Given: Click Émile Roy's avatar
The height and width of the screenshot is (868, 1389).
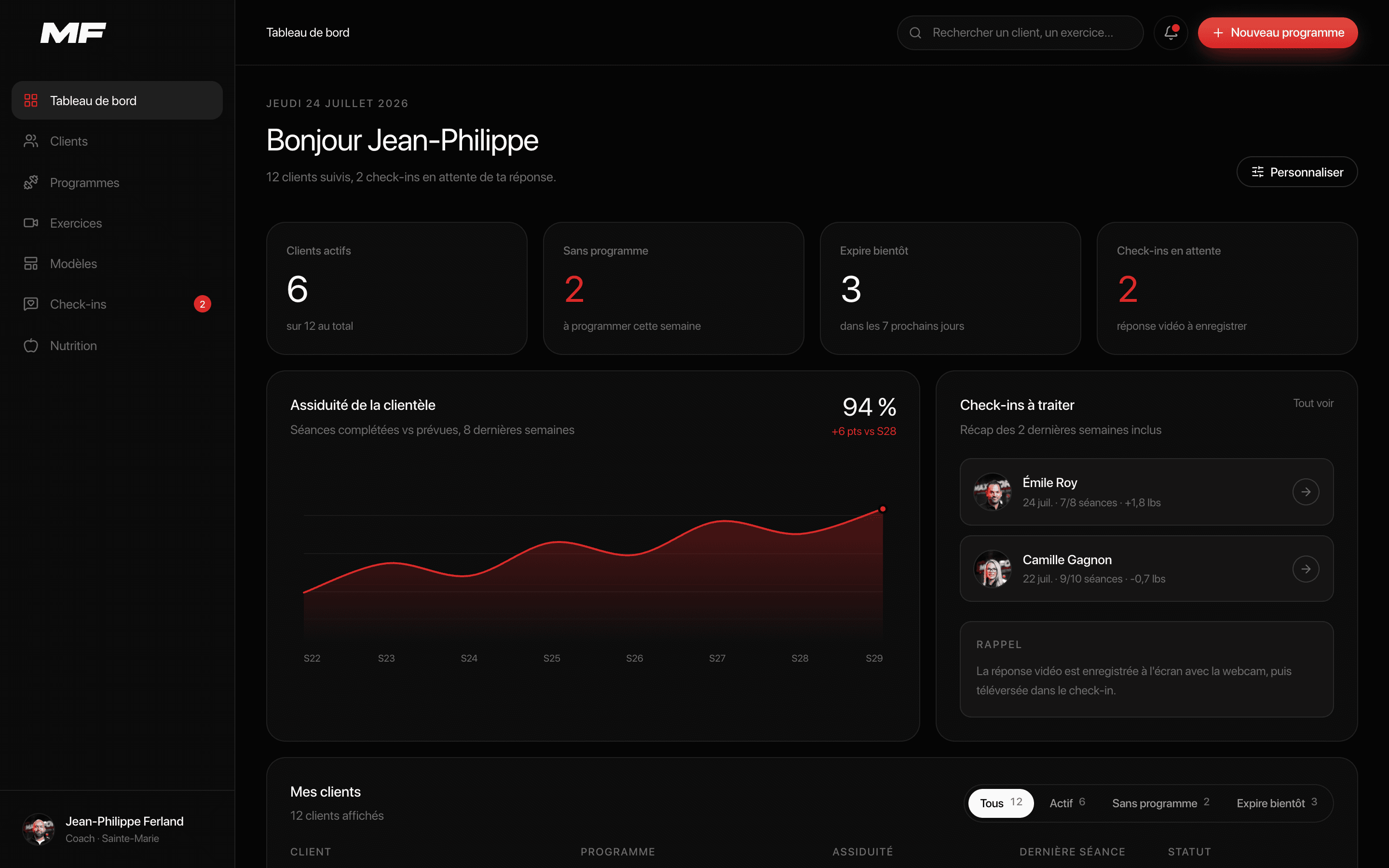Looking at the screenshot, I should [x=993, y=492].
